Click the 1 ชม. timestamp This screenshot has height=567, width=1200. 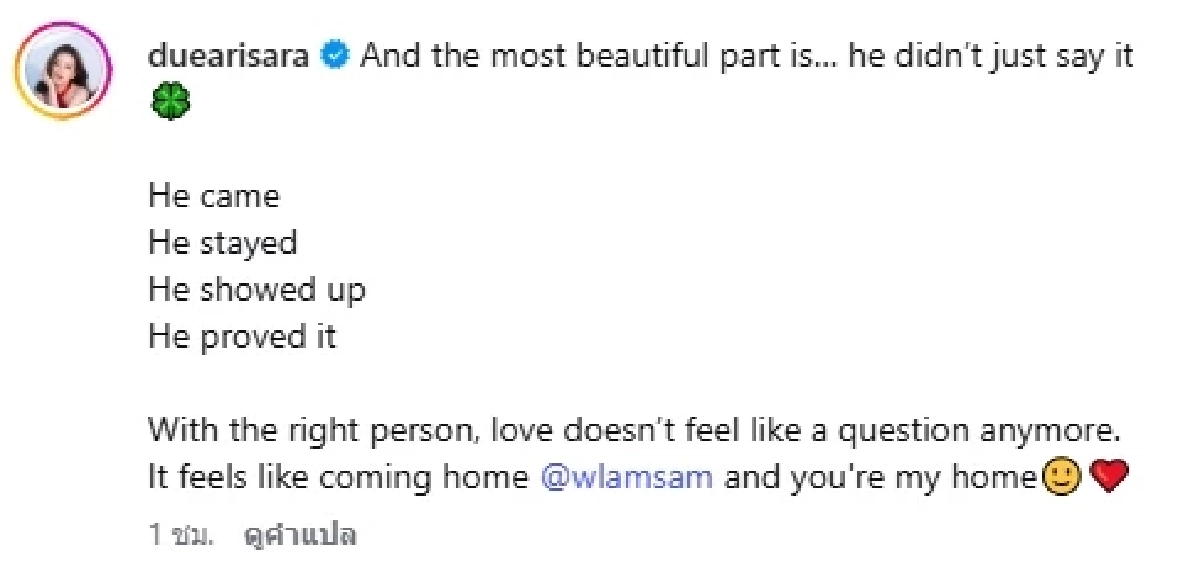tap(180, 535)
